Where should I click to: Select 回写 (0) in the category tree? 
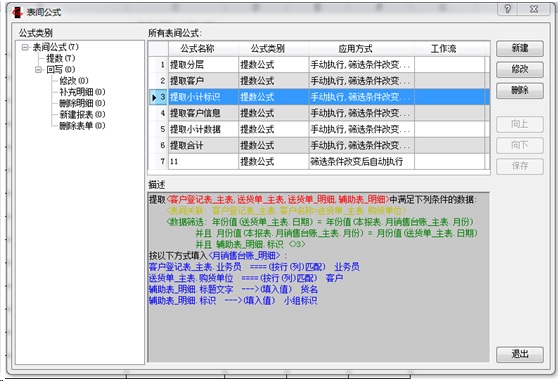click(60, 69)
